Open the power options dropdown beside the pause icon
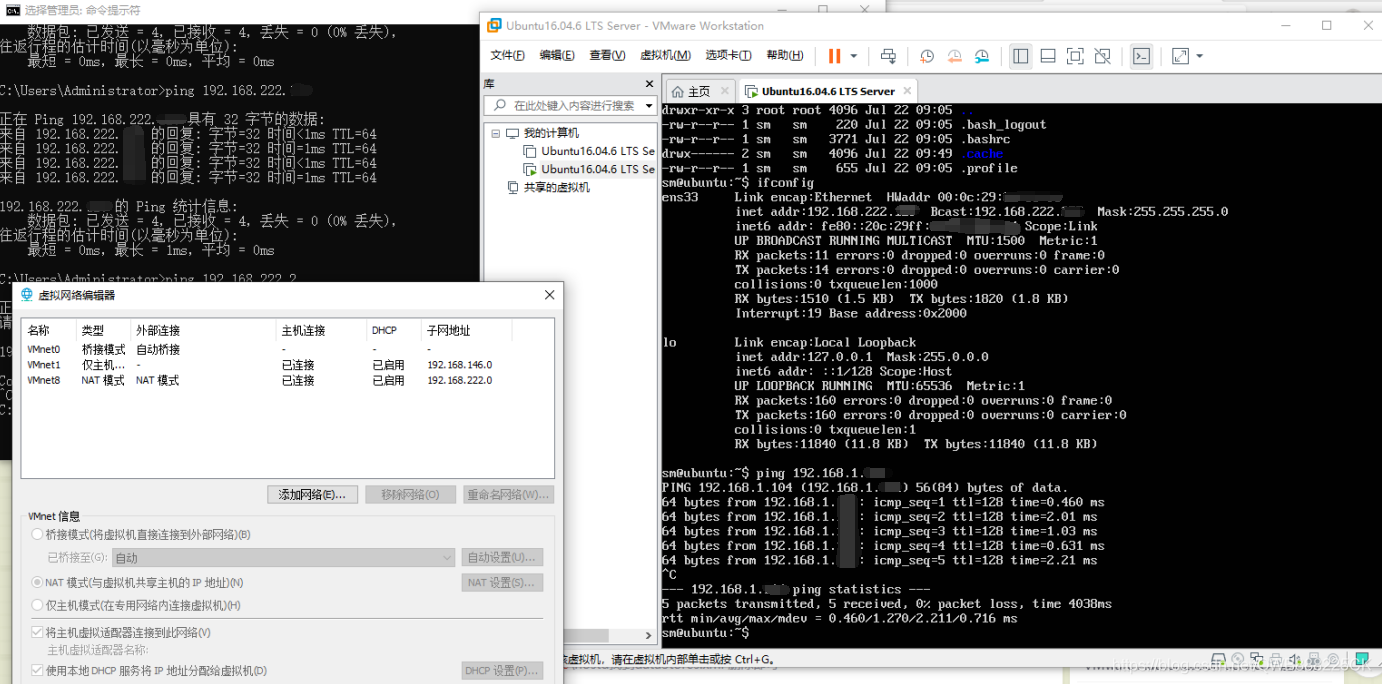 [853, 56]
